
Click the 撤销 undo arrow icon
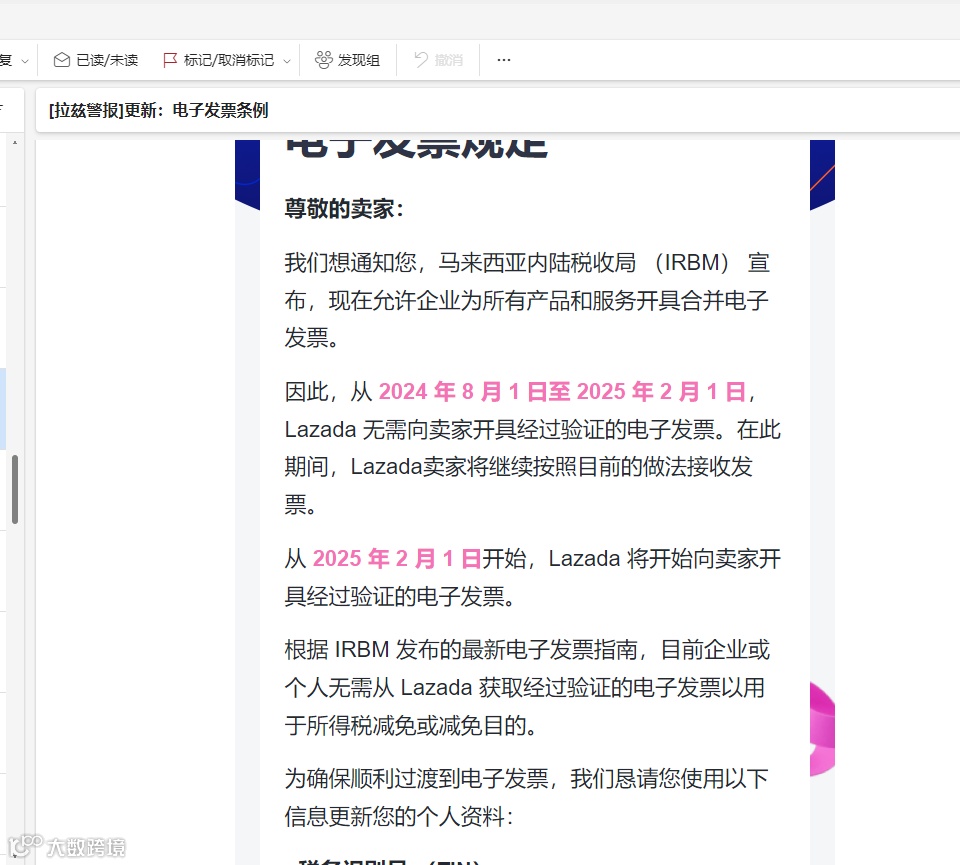[420, 60]
